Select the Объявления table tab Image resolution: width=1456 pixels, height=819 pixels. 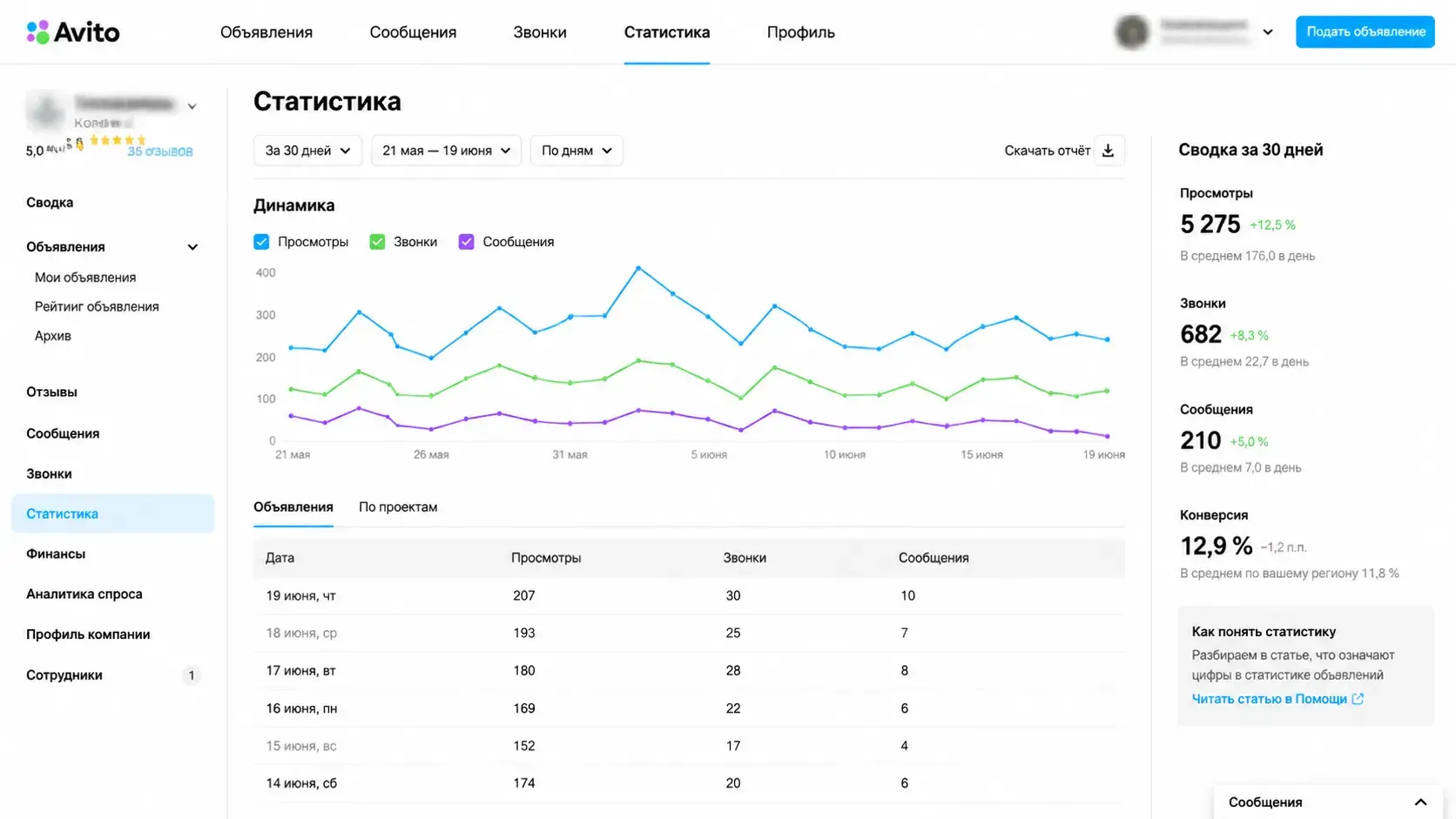click(293, 507)
